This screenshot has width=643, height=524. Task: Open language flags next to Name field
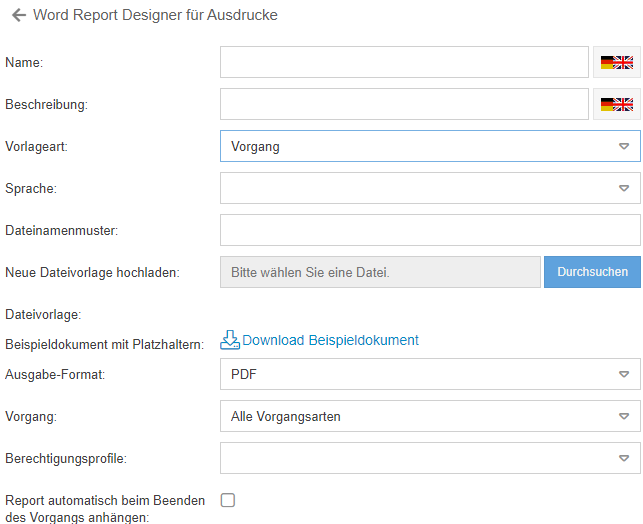tap(616, 62)
